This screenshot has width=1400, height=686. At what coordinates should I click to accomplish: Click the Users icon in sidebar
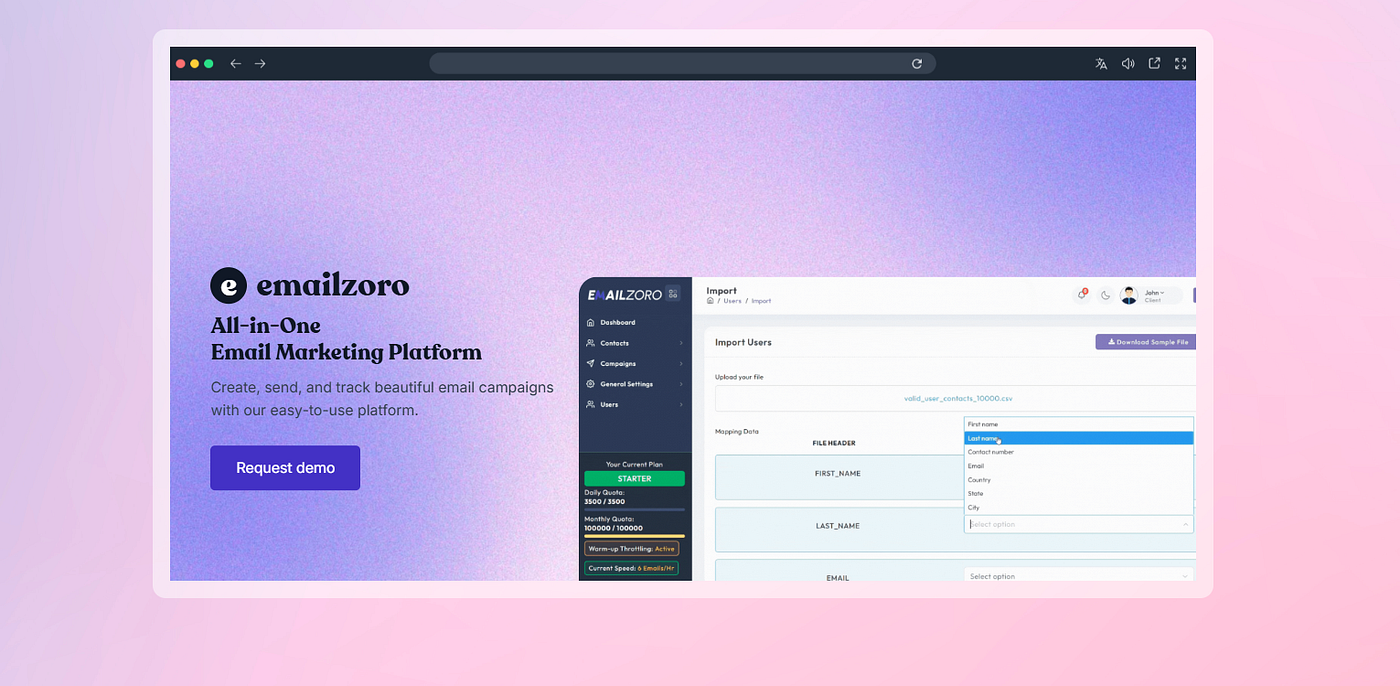click(x=591, y=405)
